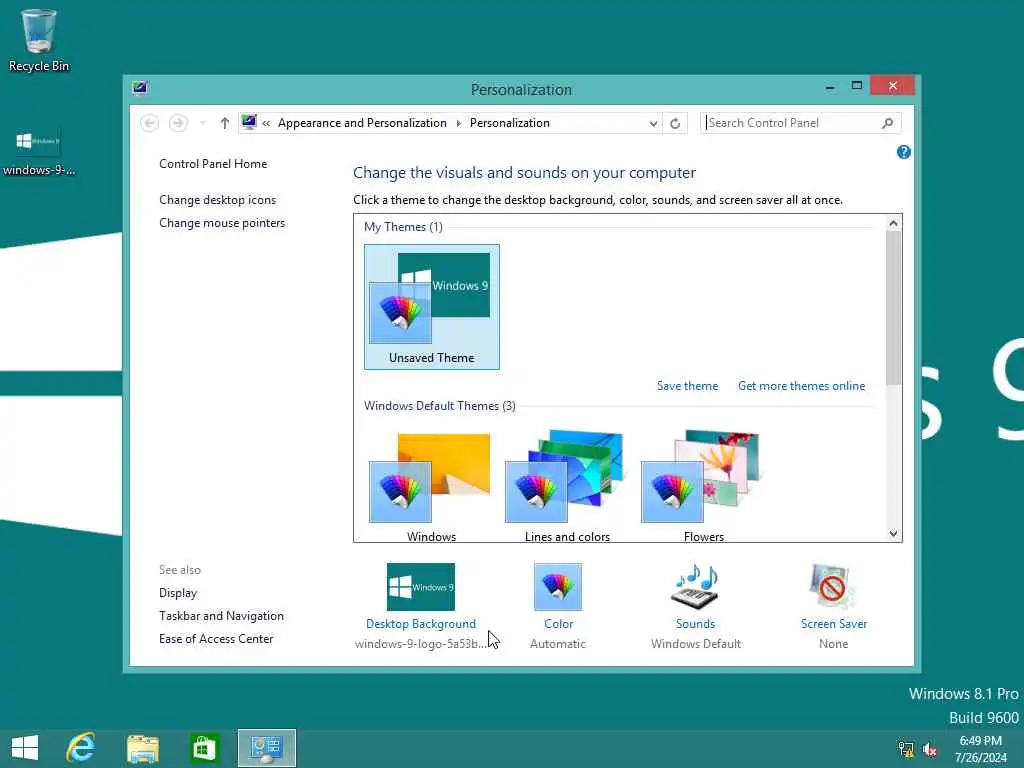Expand the double-chevron breadcrumb overflow
The height and width of the screenshot is (768, 1024).
point(266,123)
